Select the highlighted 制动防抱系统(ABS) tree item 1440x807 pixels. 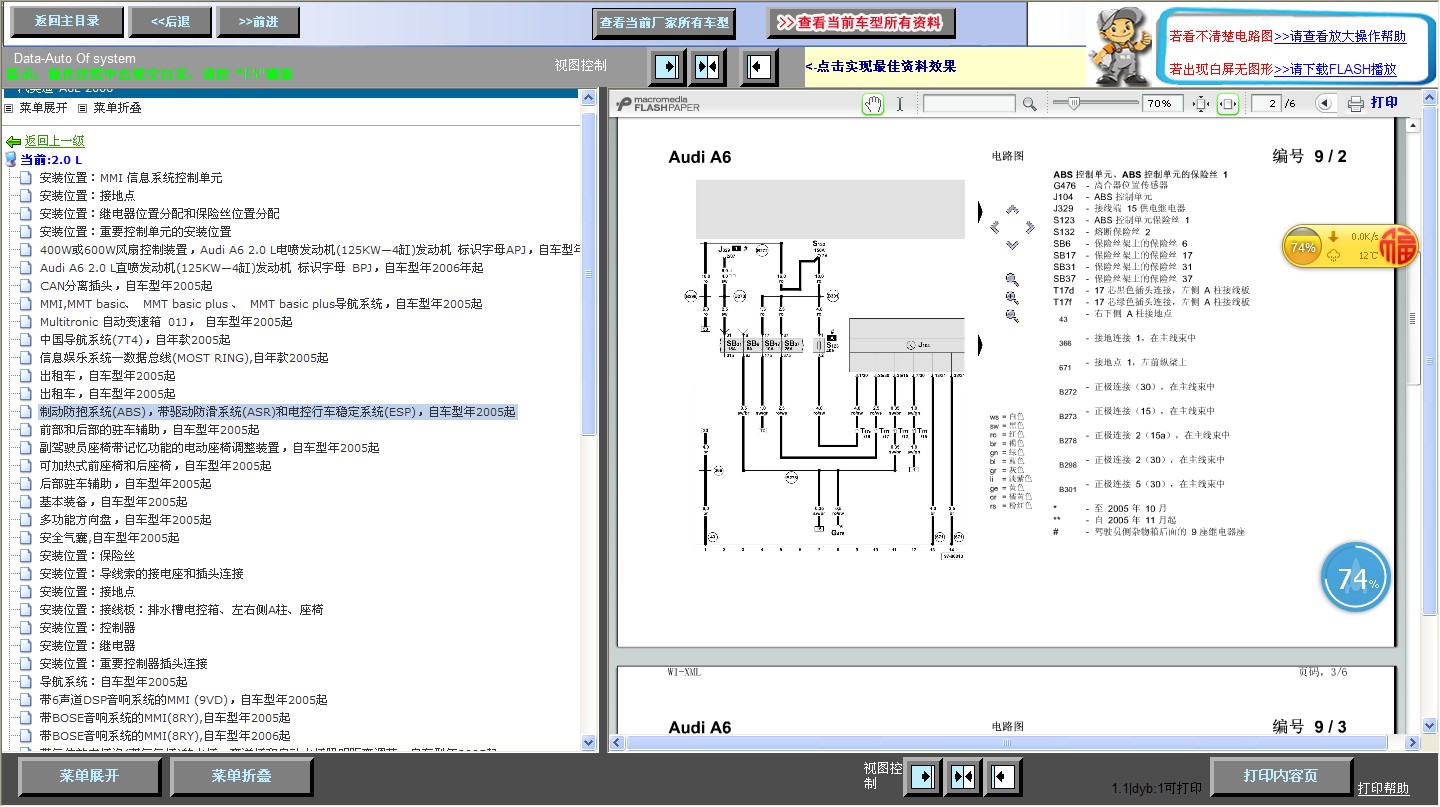tap(278, 412)
